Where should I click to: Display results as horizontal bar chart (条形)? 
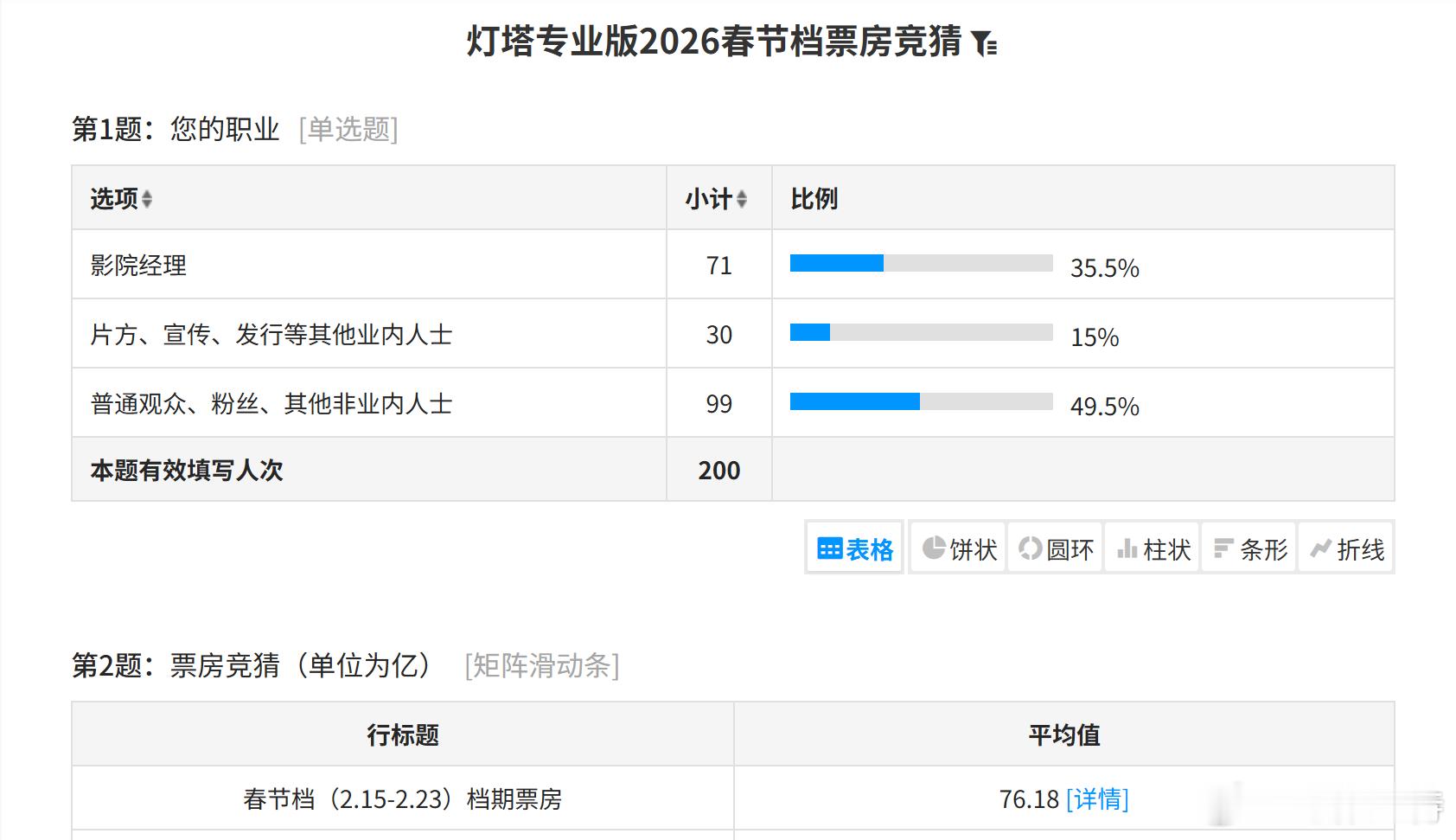pos(1248,548)
